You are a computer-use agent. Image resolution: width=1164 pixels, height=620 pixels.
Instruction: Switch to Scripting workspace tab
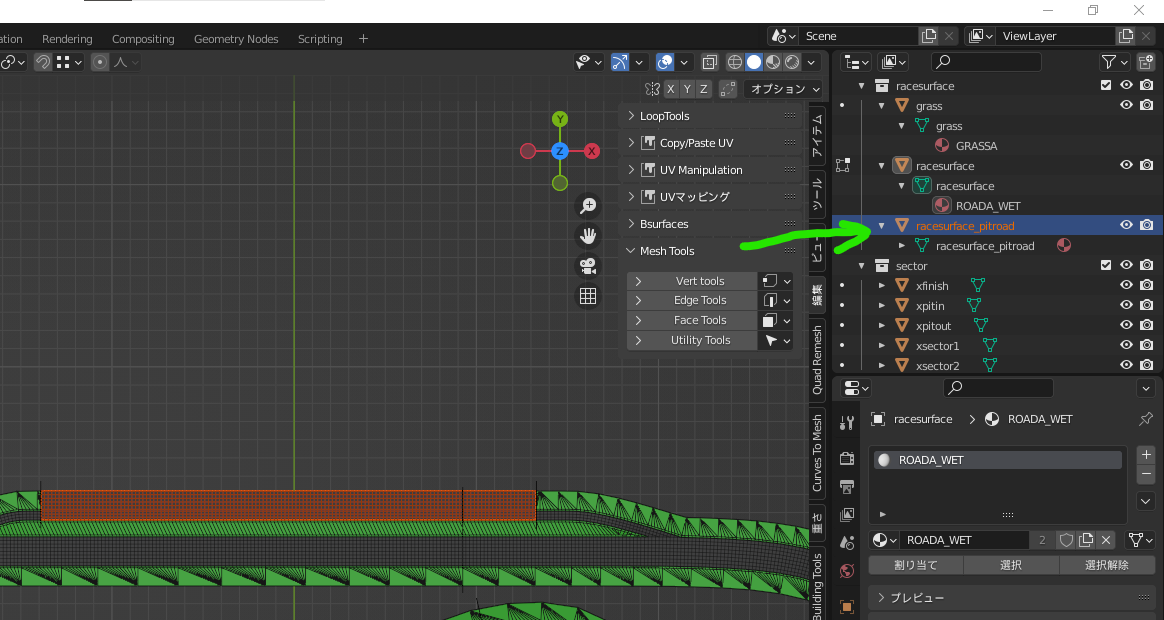tap(320, 39)
